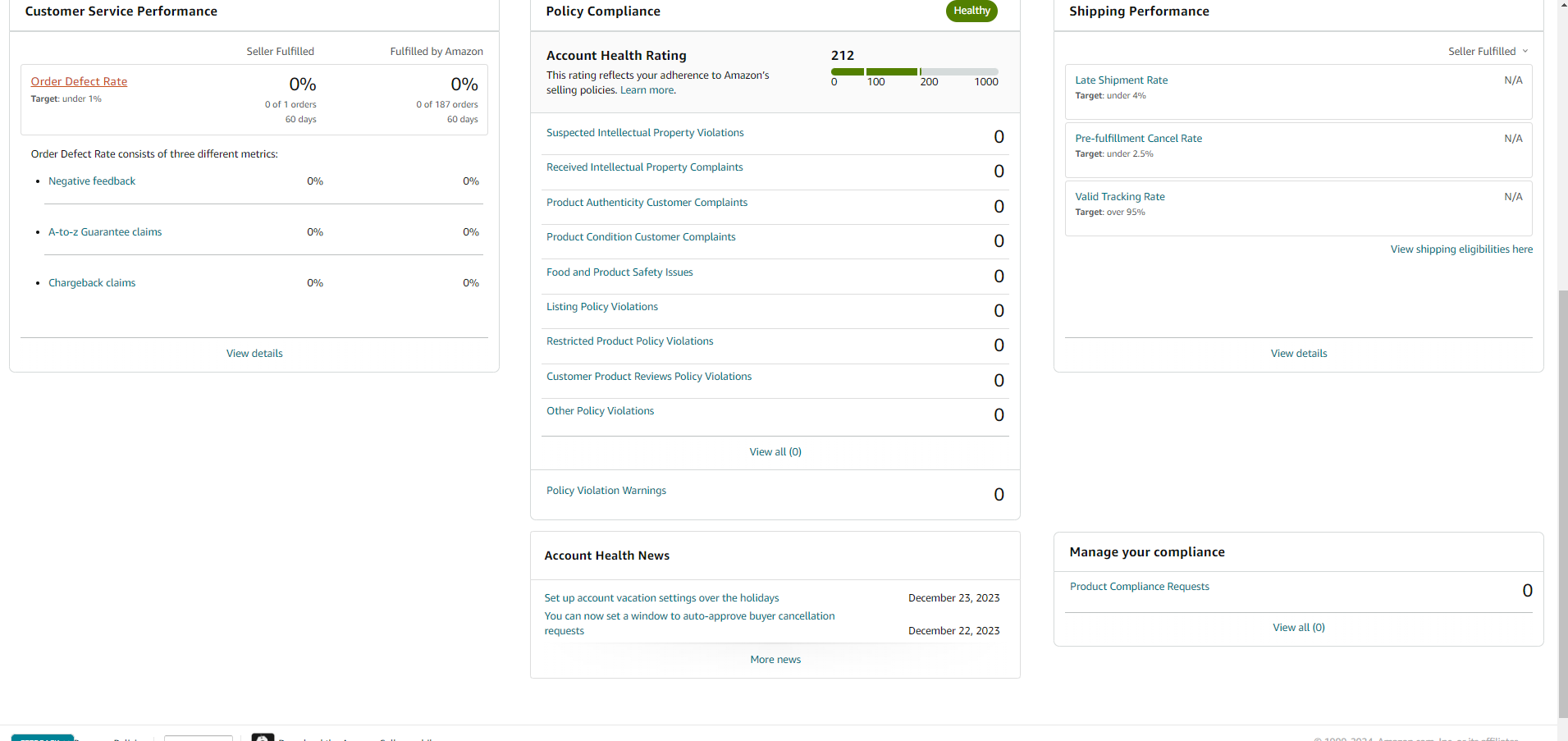This screenshot has height=741, width=1568.
Task: Open Valid Tracking Rate metric
Action: [x=1120, y=197]
